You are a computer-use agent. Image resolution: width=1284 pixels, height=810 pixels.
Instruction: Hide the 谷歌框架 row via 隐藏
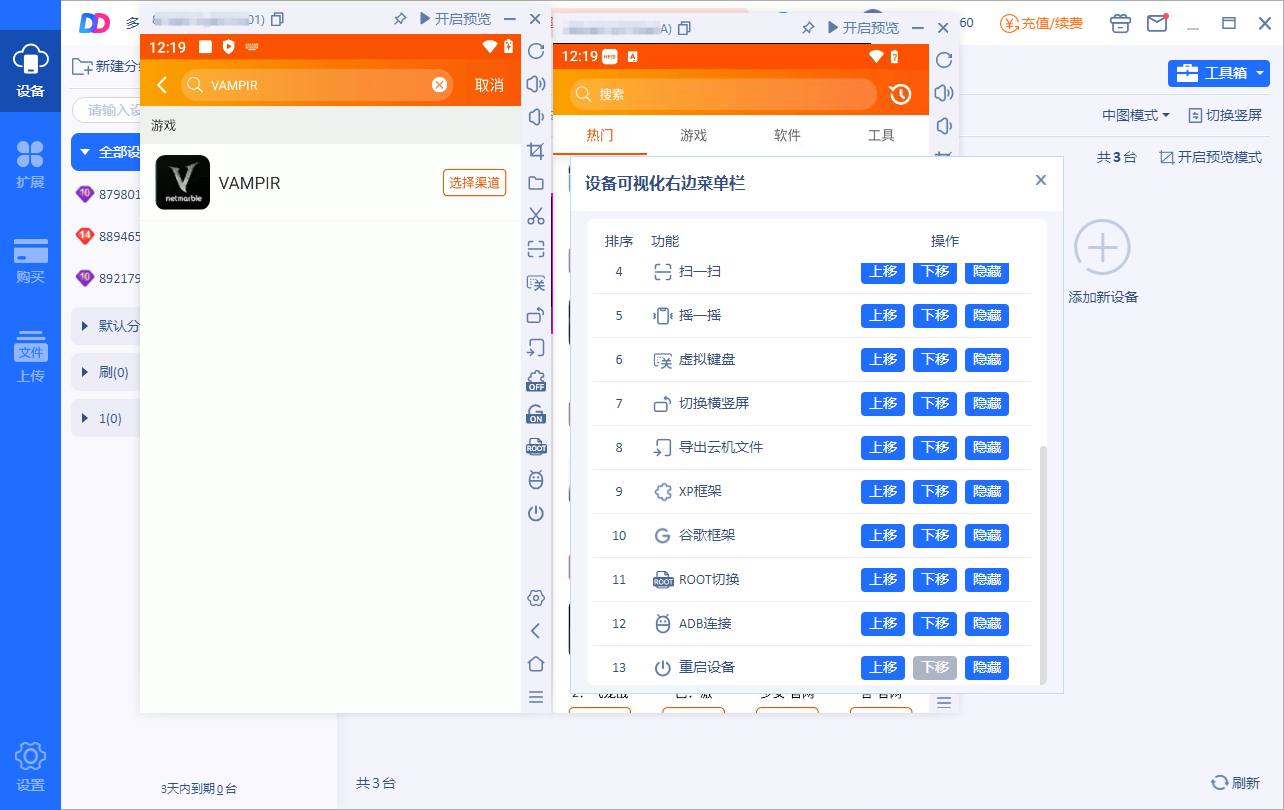pyautogui.click(x=986, y=536)
